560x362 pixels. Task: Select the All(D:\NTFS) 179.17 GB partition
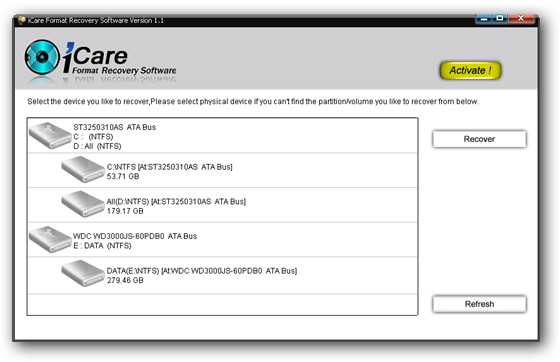[x=222, y=205]
